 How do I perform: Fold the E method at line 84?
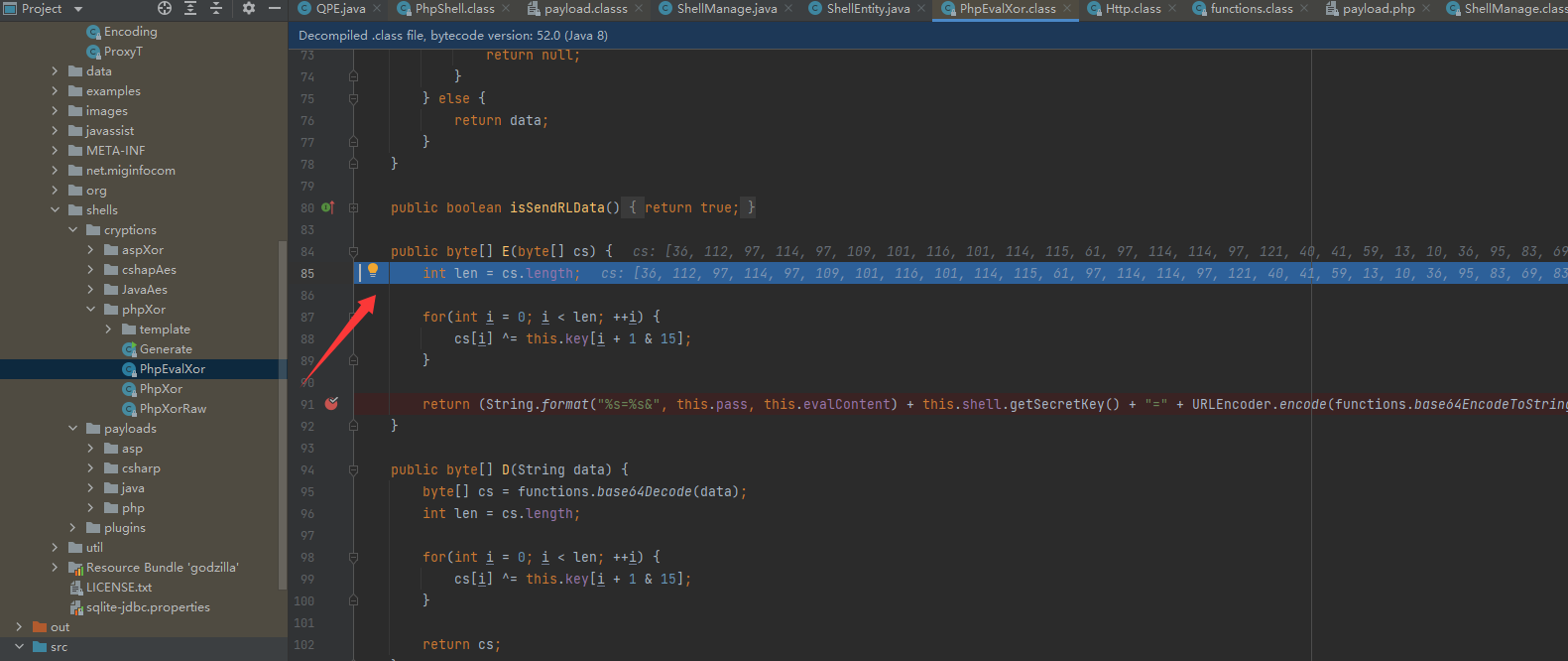coord(353,251)
